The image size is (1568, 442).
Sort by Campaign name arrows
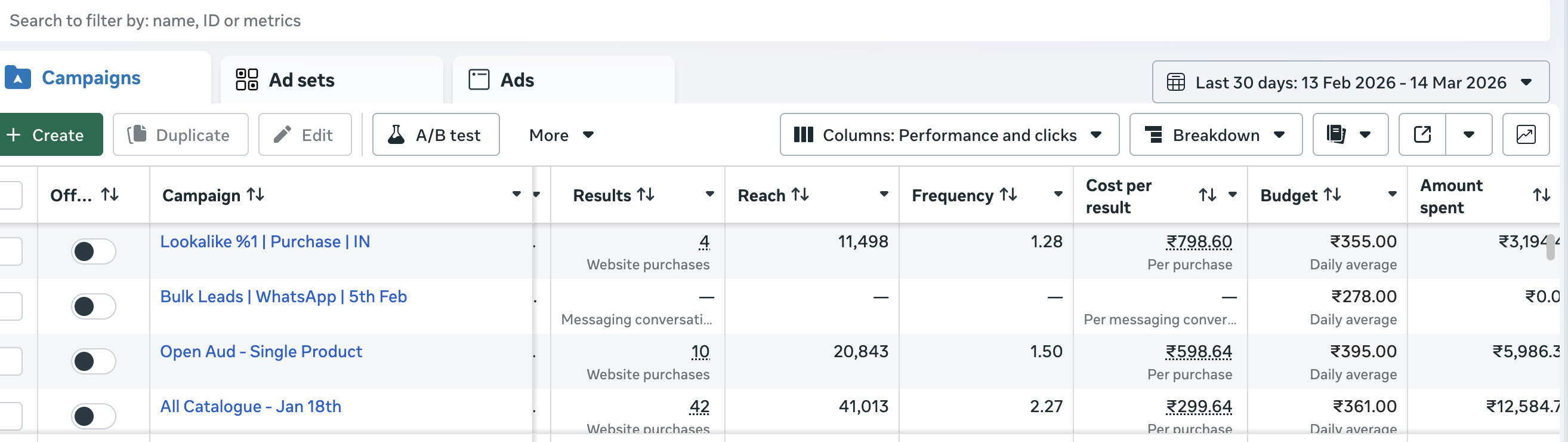tap(255, 195)
